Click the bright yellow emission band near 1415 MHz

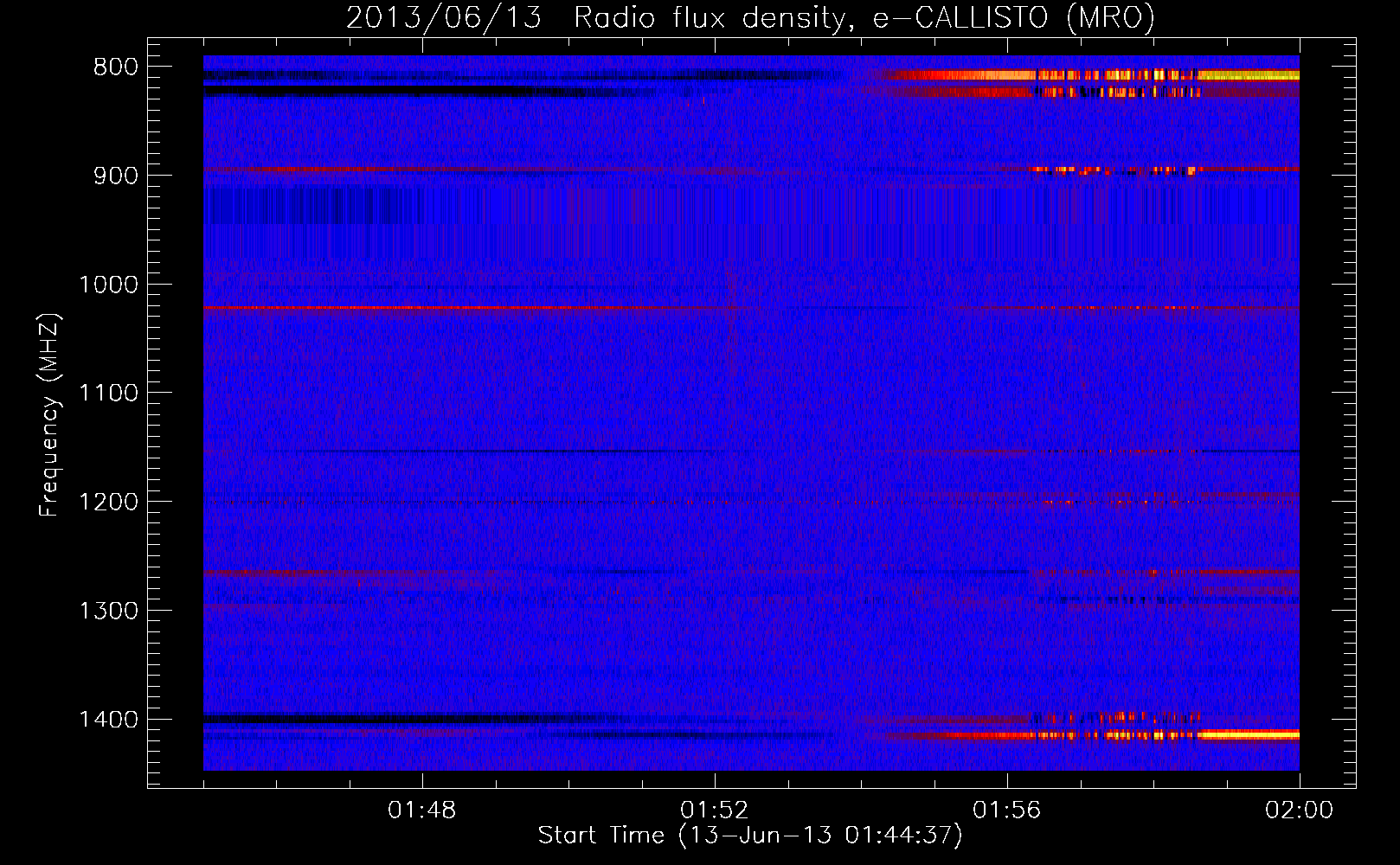click(1248, 735)
